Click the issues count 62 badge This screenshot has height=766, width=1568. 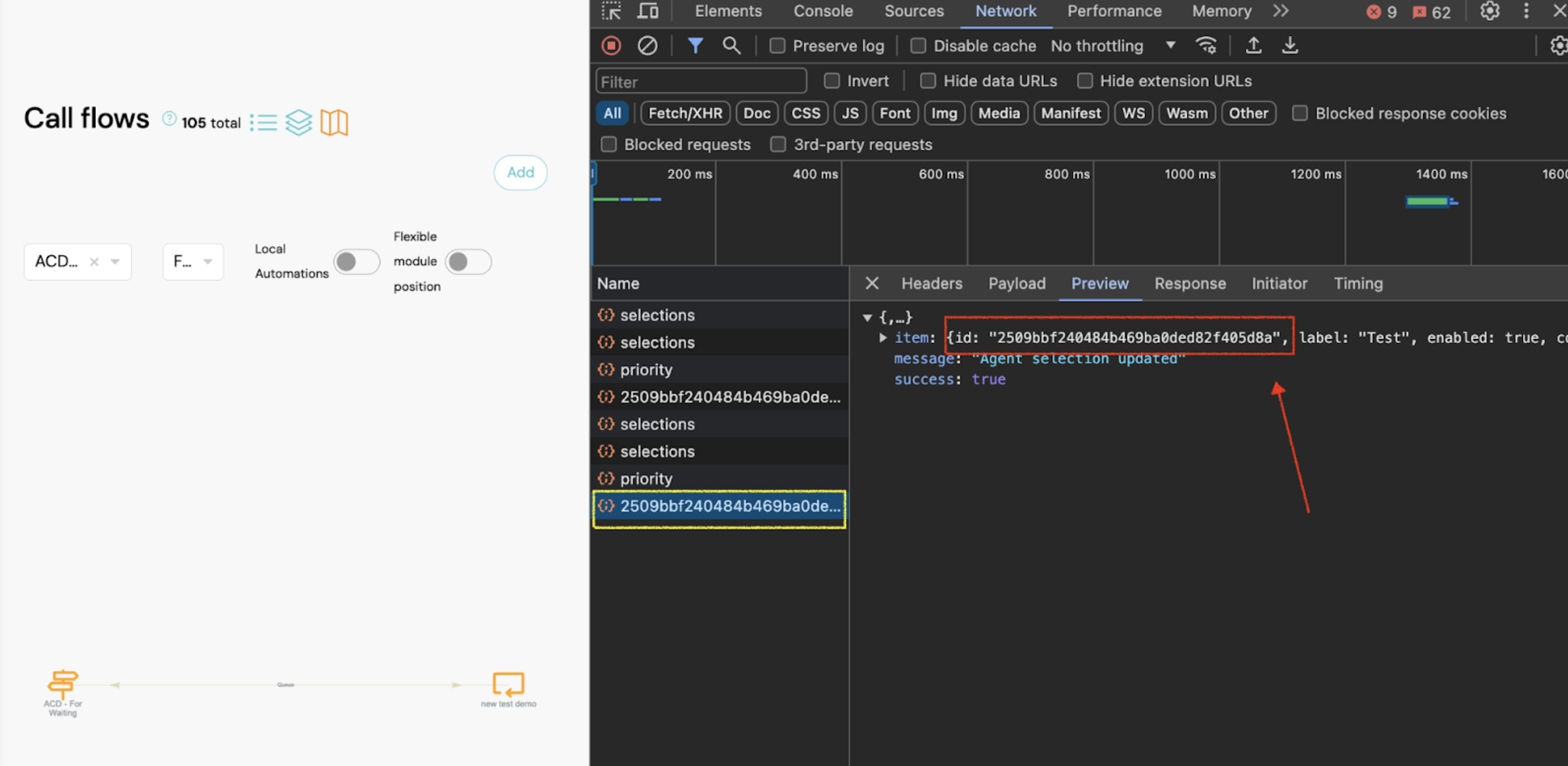(x=1431, y=12)
